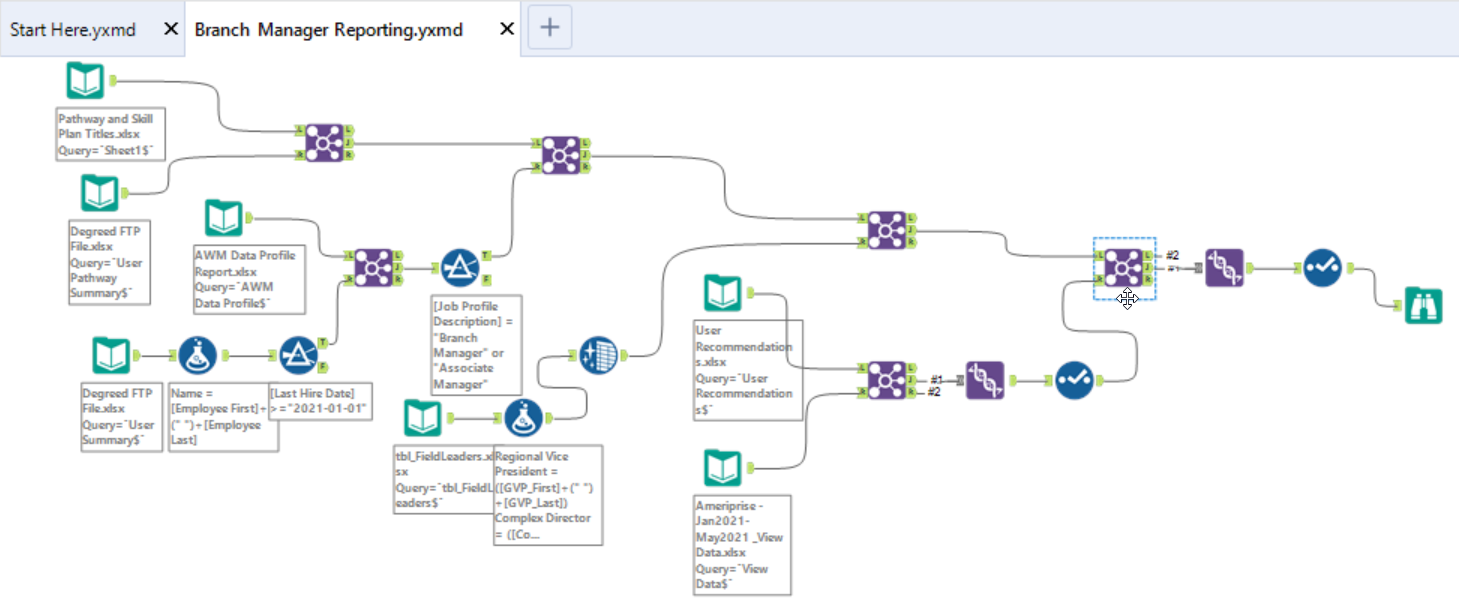Click the Filter tool checking Last Hire Date
This screenshot has height=602, width=1459.
(297, 355)
